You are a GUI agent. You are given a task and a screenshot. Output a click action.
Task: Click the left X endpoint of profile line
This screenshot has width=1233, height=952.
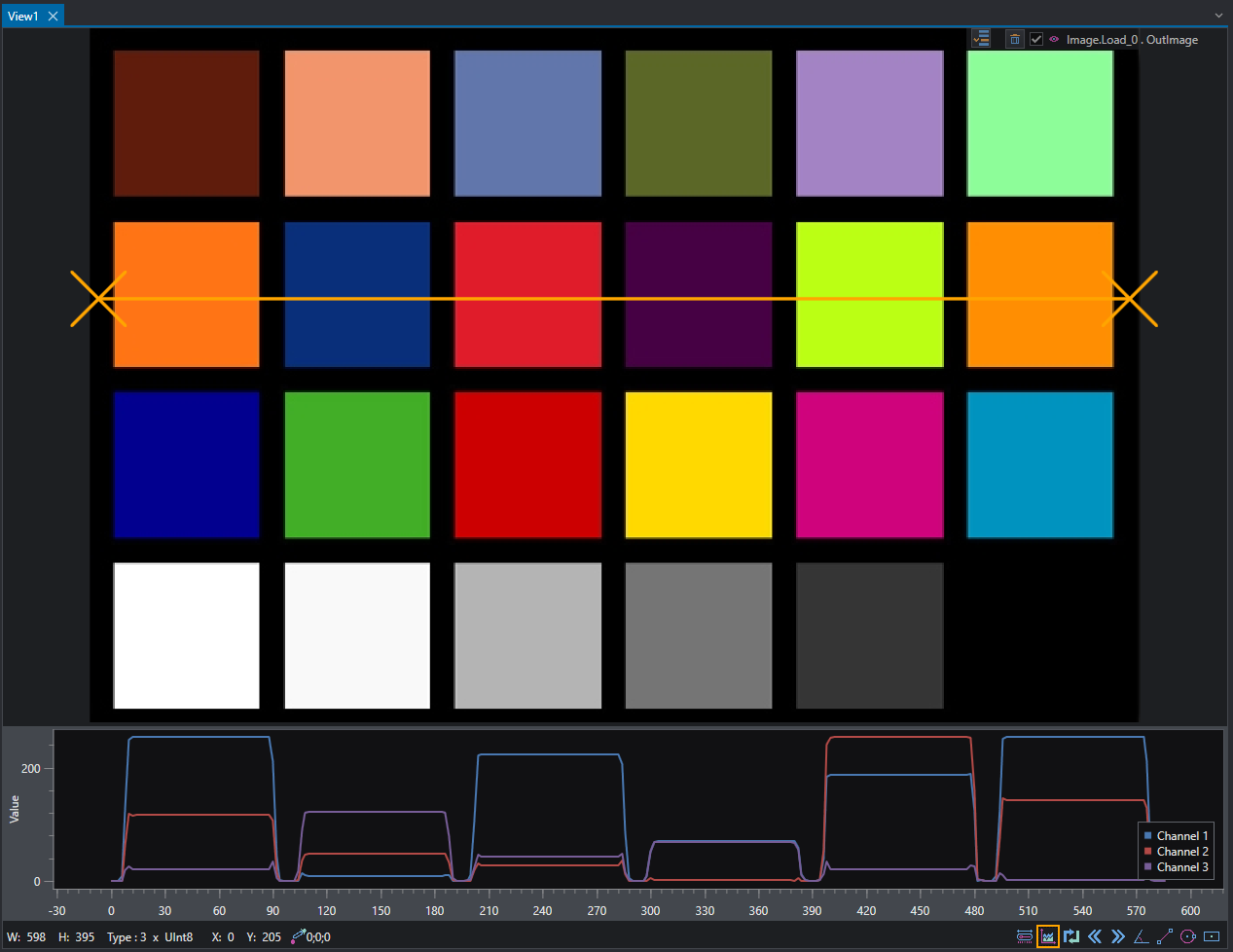click(98, 298)
